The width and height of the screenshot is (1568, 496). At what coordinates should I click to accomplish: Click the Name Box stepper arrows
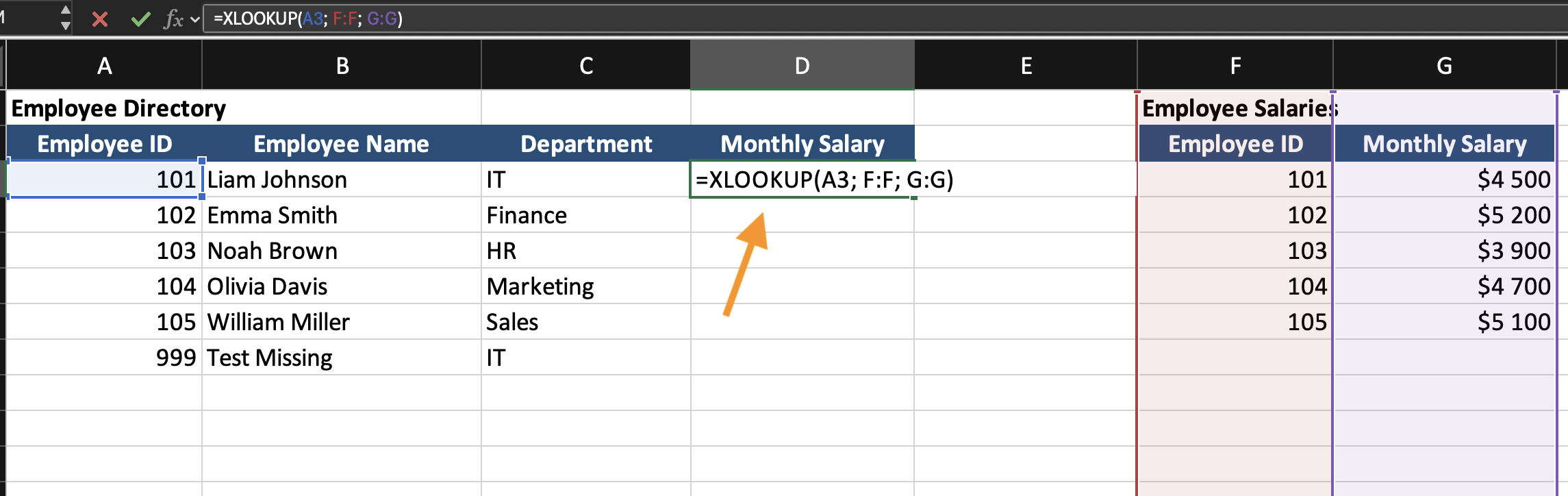click(x=65, y=18)
